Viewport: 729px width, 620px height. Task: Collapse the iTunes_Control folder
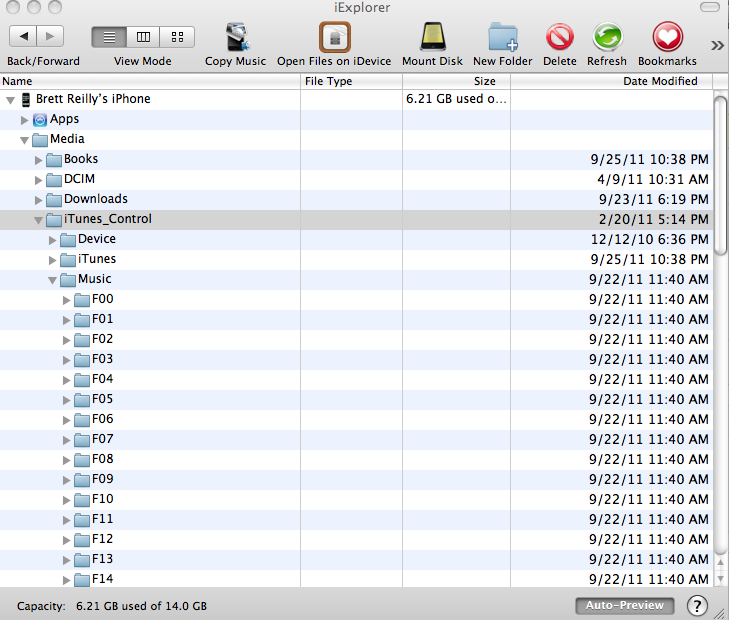click(x=39, y=220)
